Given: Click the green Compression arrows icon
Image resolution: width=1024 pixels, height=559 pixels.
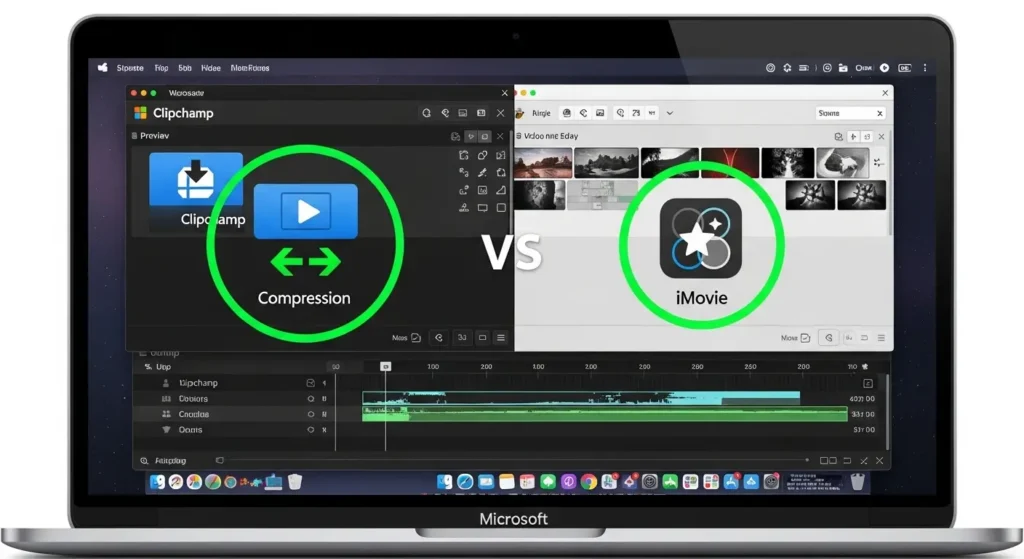Looking at the screenshot, I should pyautogui.click(x=306, y=262).
